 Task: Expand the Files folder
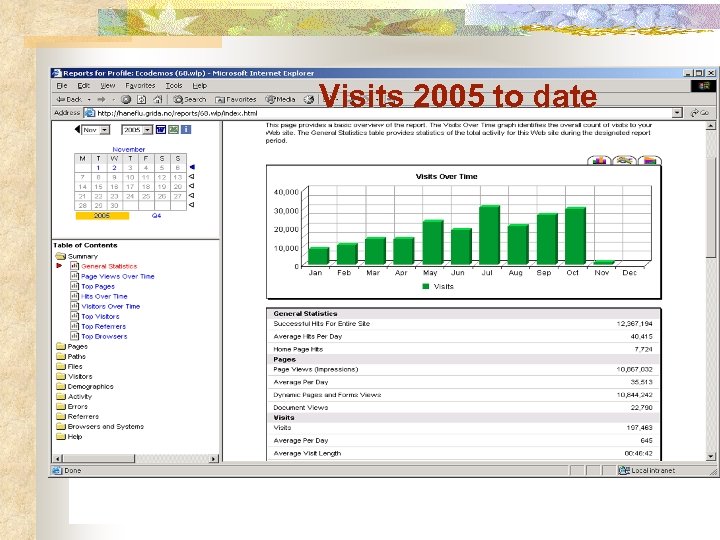[61, 366]
